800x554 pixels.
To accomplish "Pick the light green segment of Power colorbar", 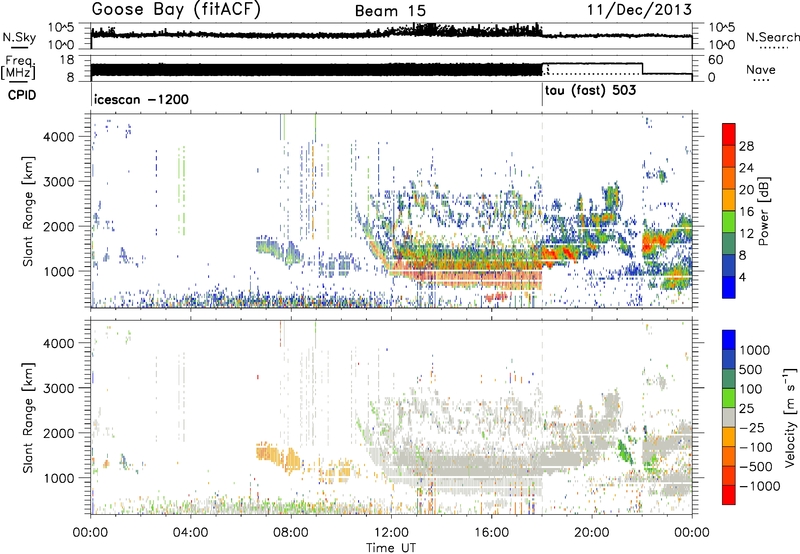I will click(x=729, y=221).
